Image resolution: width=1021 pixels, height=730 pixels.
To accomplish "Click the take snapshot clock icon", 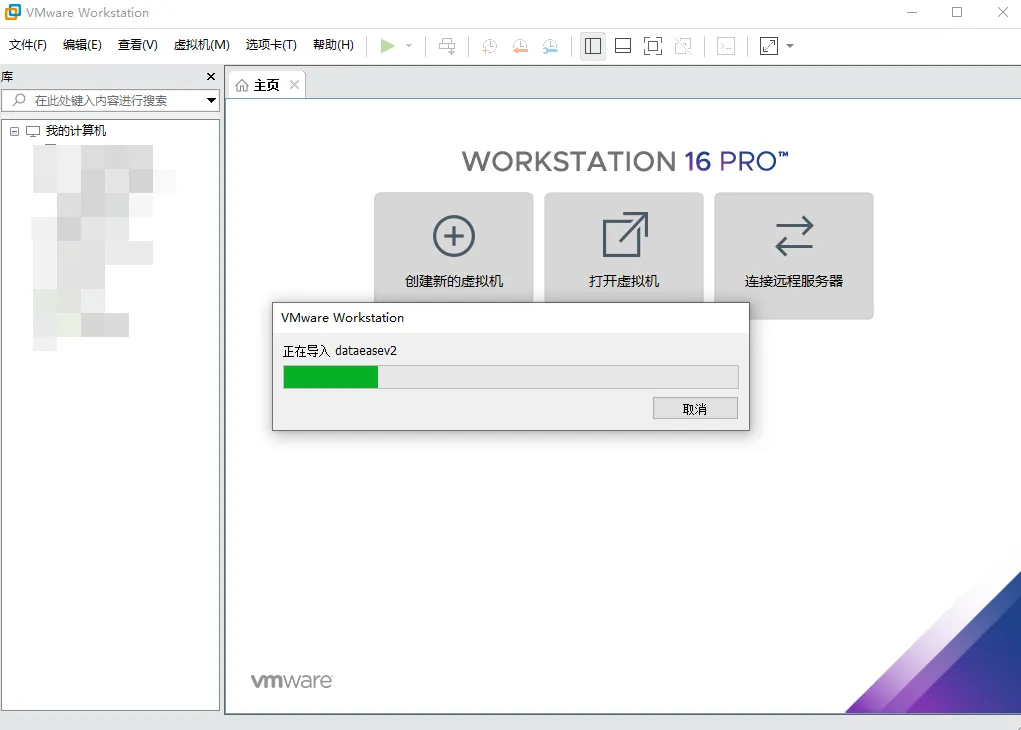I will pyautogui.click(x=489, y=46).
